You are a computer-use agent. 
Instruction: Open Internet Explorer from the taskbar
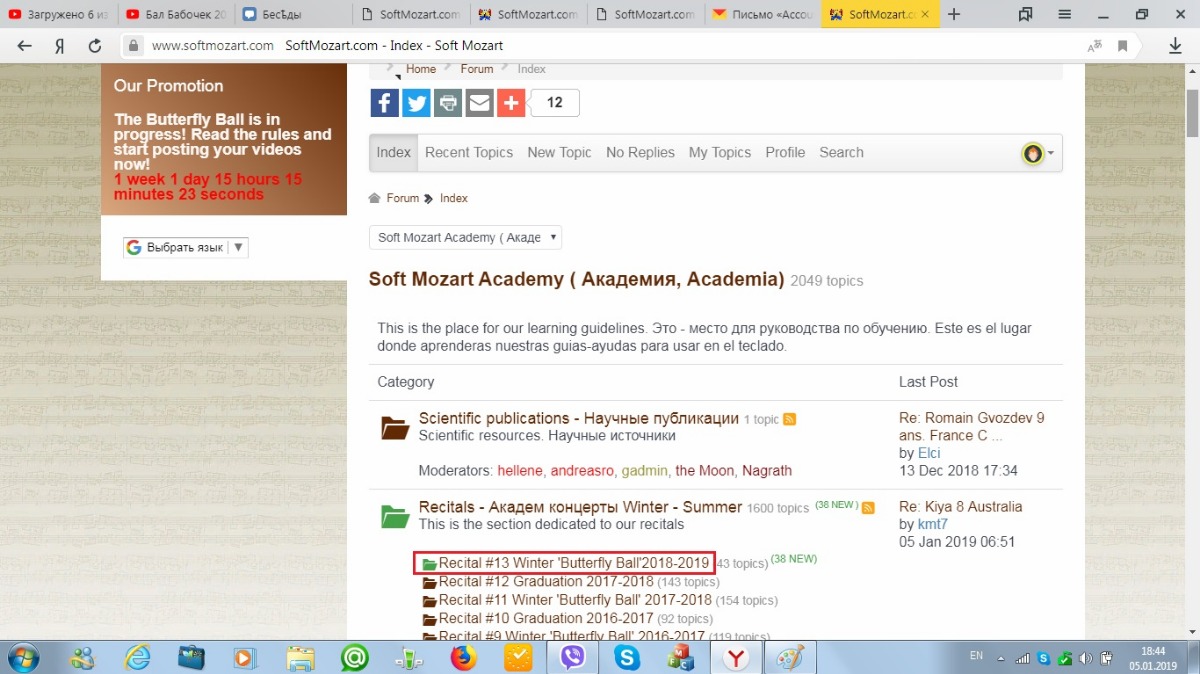tap(137, 657)
